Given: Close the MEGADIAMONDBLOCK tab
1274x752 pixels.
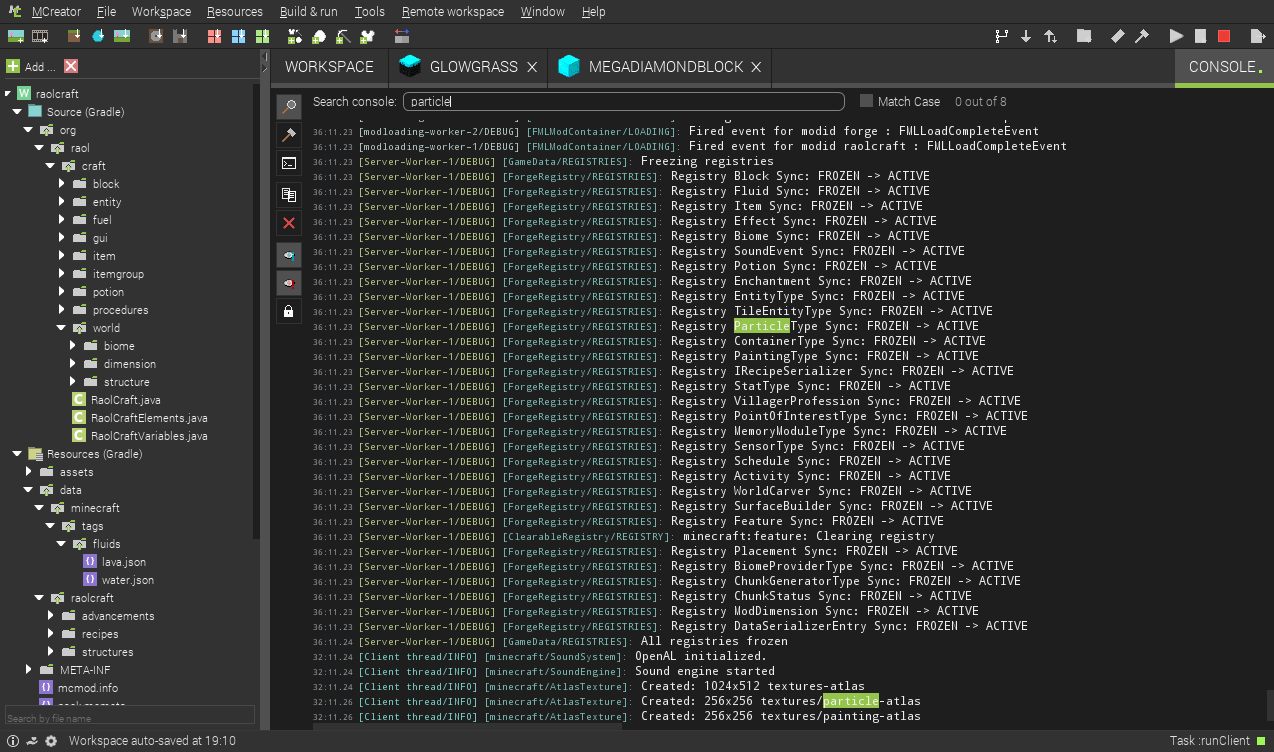Looking at the screenshot, I should (756, 67).
